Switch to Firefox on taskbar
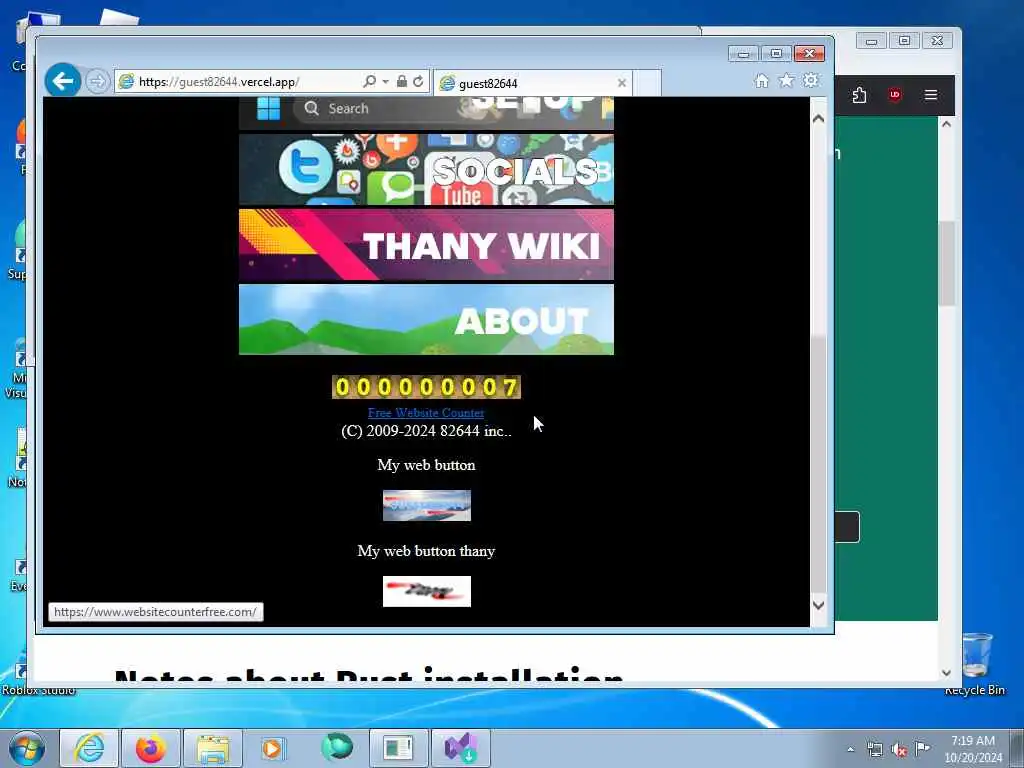Image resolution: width=1024 pixels, height=768 pixels. click(151, 748)
